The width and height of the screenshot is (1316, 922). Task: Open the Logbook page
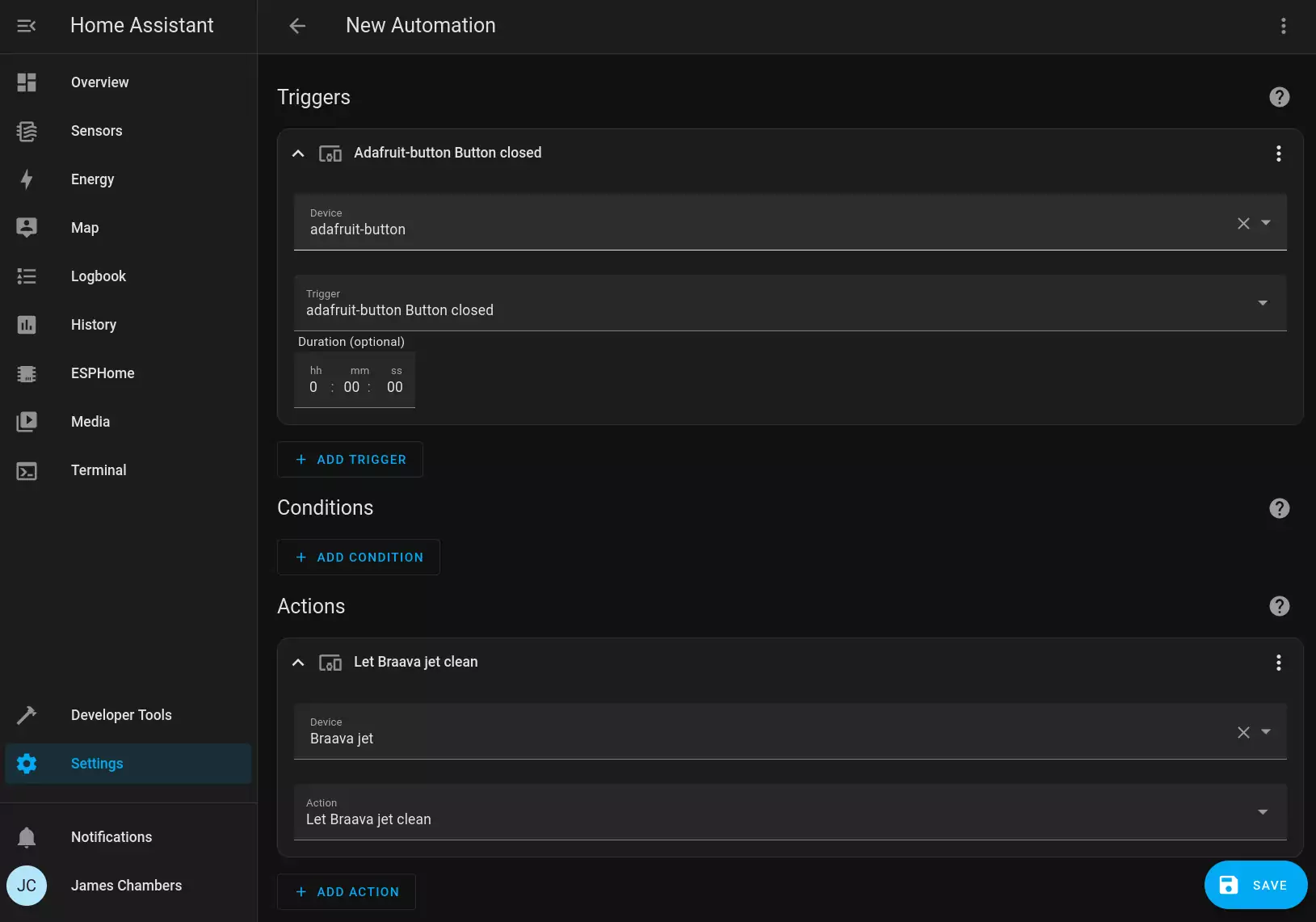tap(128, 276)
